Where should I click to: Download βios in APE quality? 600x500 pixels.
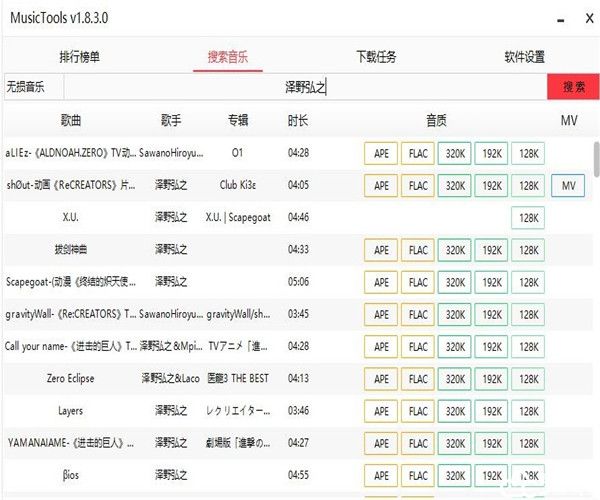[x=381, y=476]
